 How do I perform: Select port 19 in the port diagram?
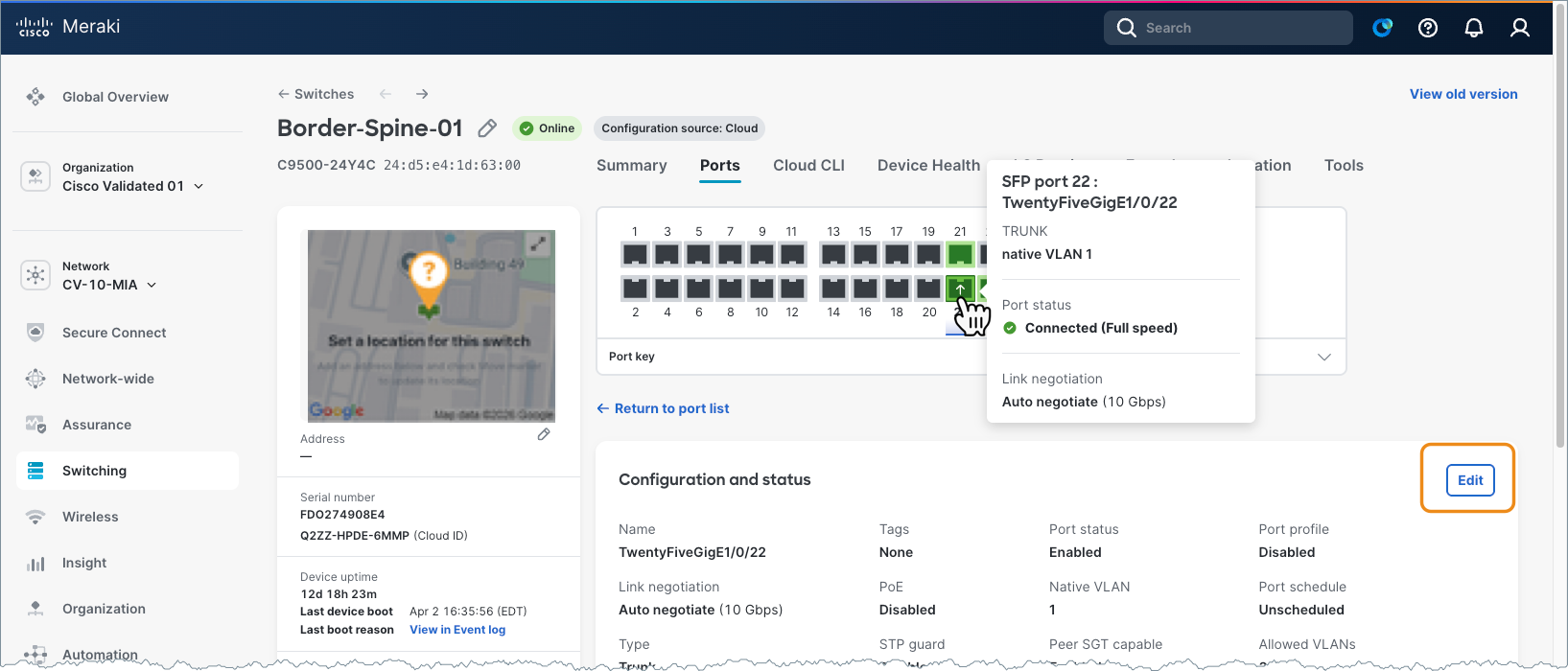[x=928, y=255]
